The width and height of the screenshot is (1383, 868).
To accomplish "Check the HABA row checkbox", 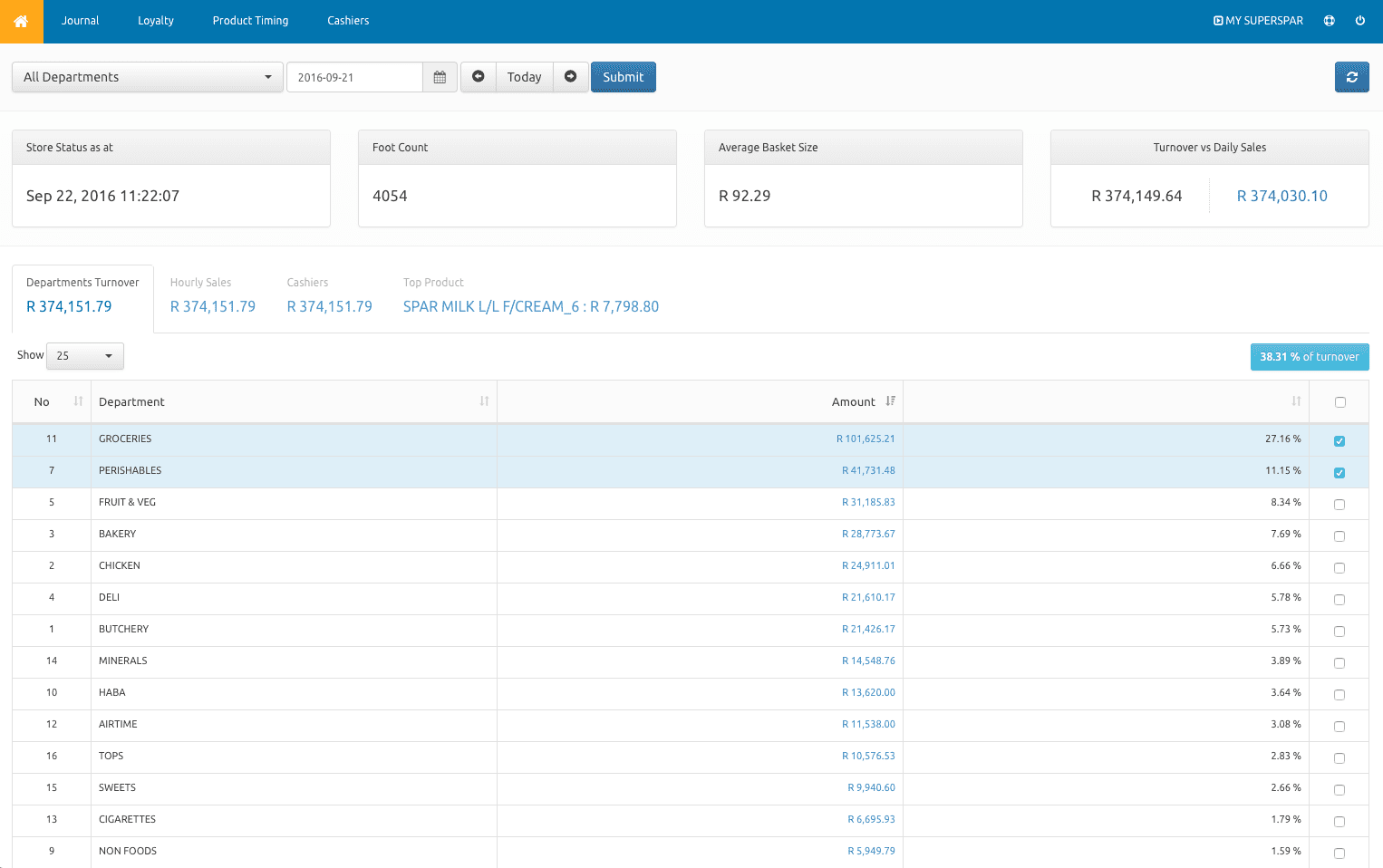I will point(1339,695).
